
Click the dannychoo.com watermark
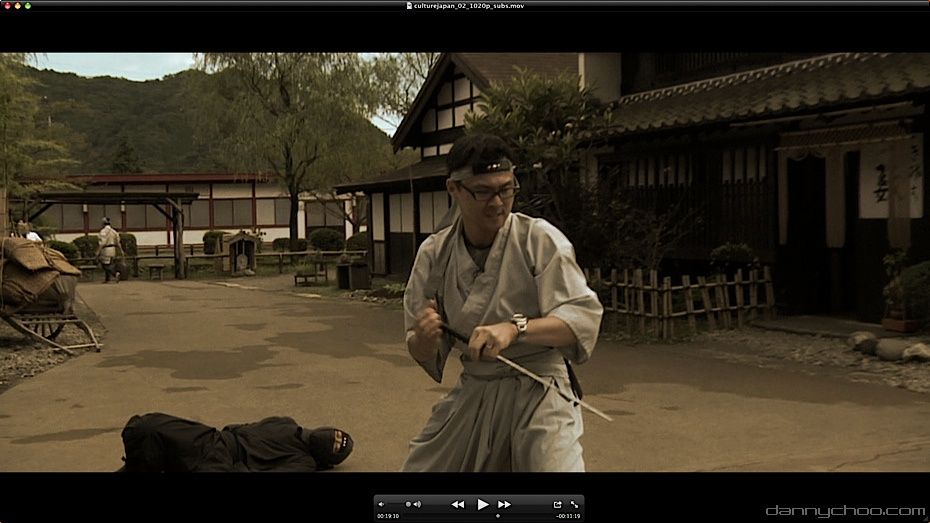pos(845,510)
